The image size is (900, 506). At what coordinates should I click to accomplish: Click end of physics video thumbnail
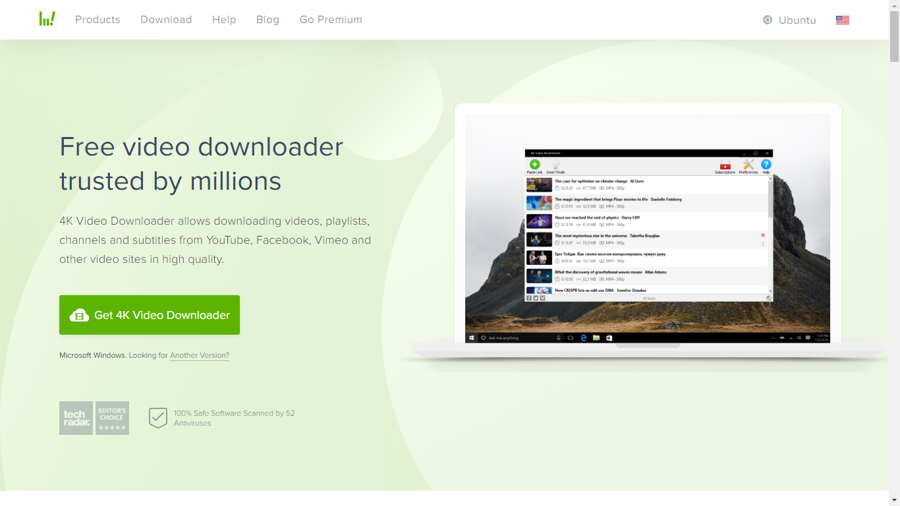click(539, 221)
